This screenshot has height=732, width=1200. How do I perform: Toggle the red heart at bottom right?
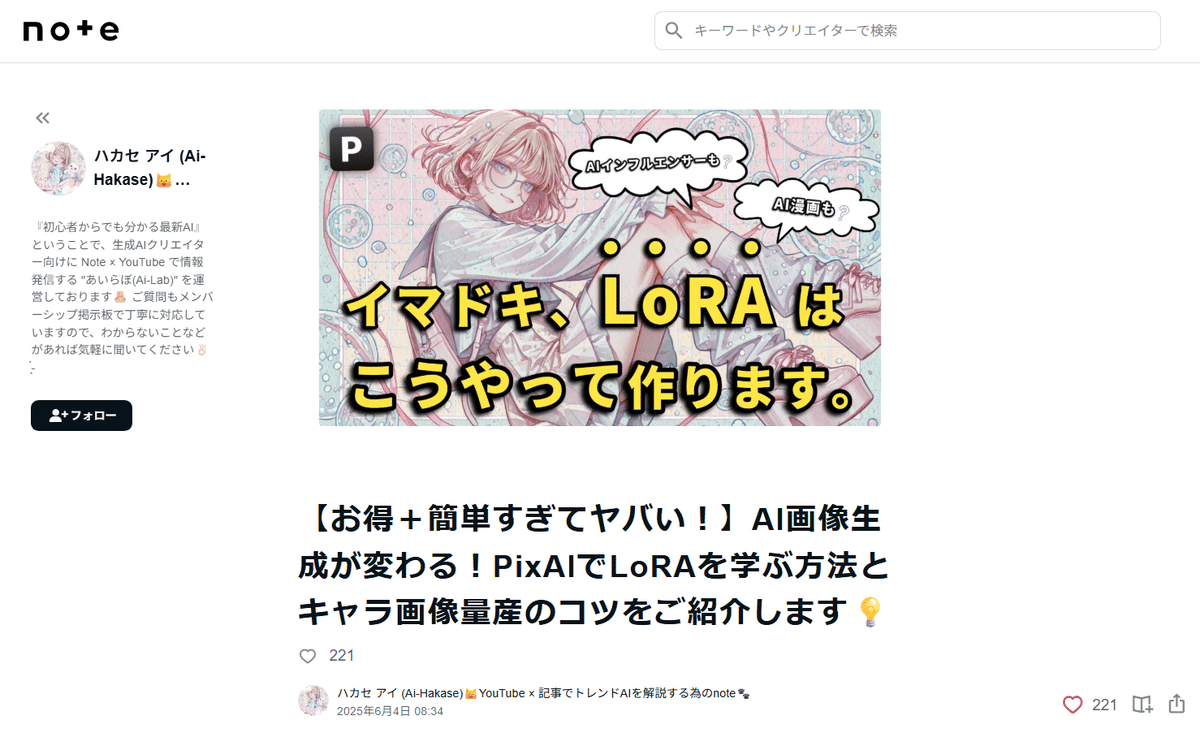1072,704
